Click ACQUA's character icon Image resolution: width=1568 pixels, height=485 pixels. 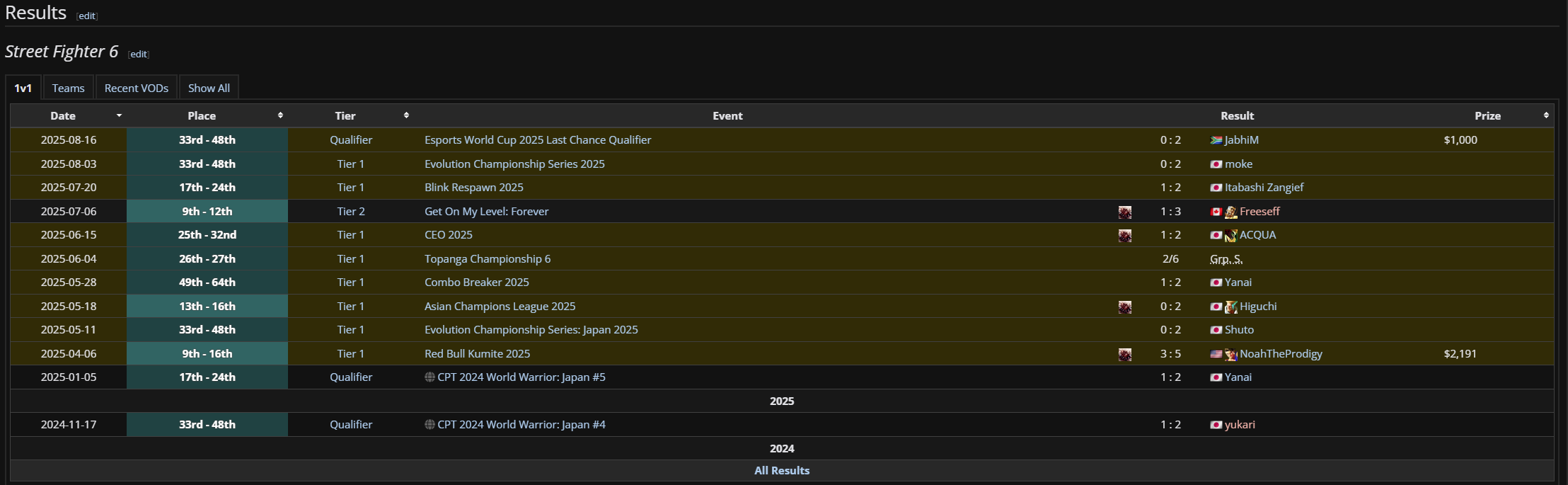[x=1231, y=235]
